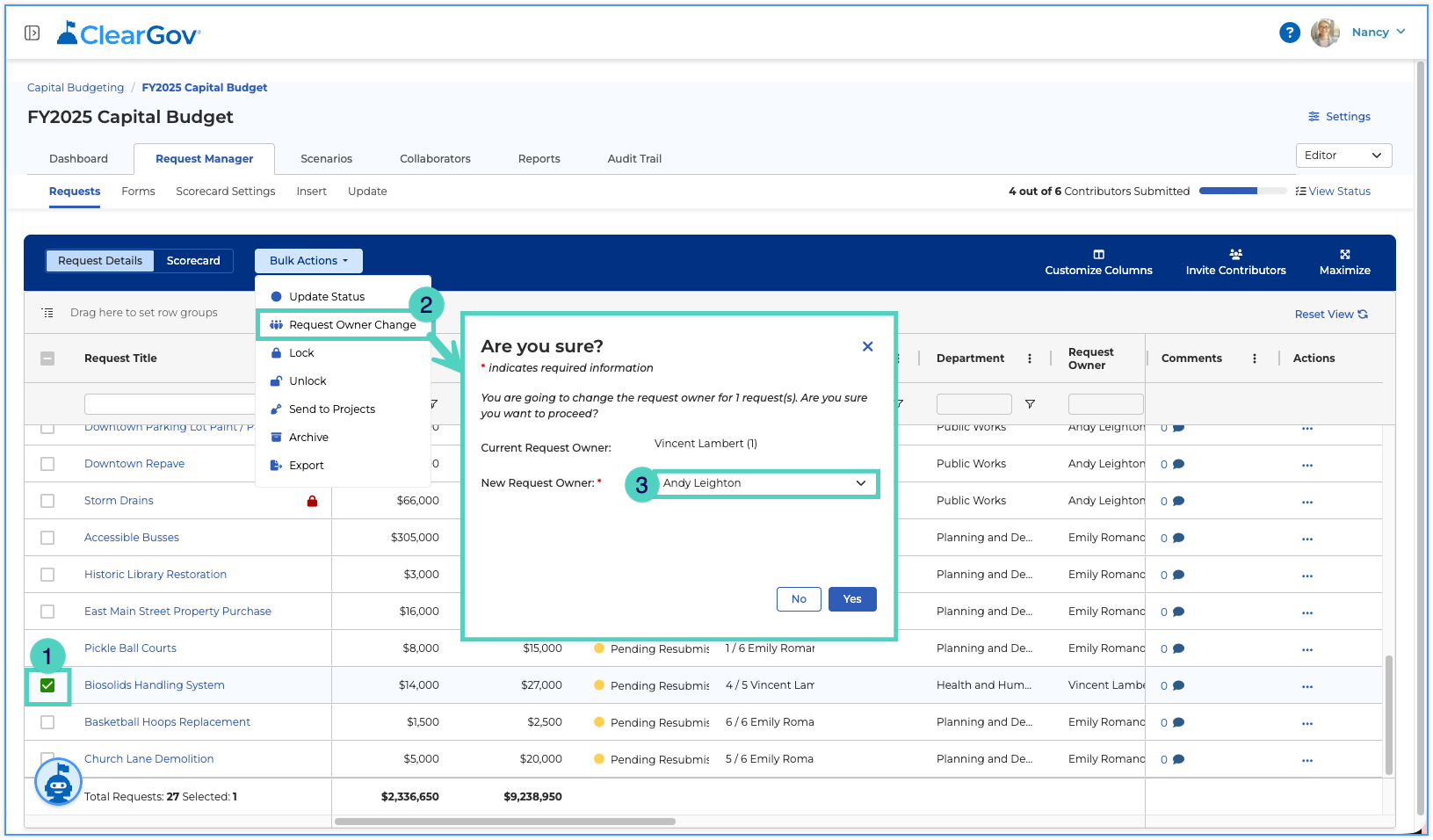Screen dimensions: 1433x840
Task: Click the ClearGov logo
Action: pos(128,33)
